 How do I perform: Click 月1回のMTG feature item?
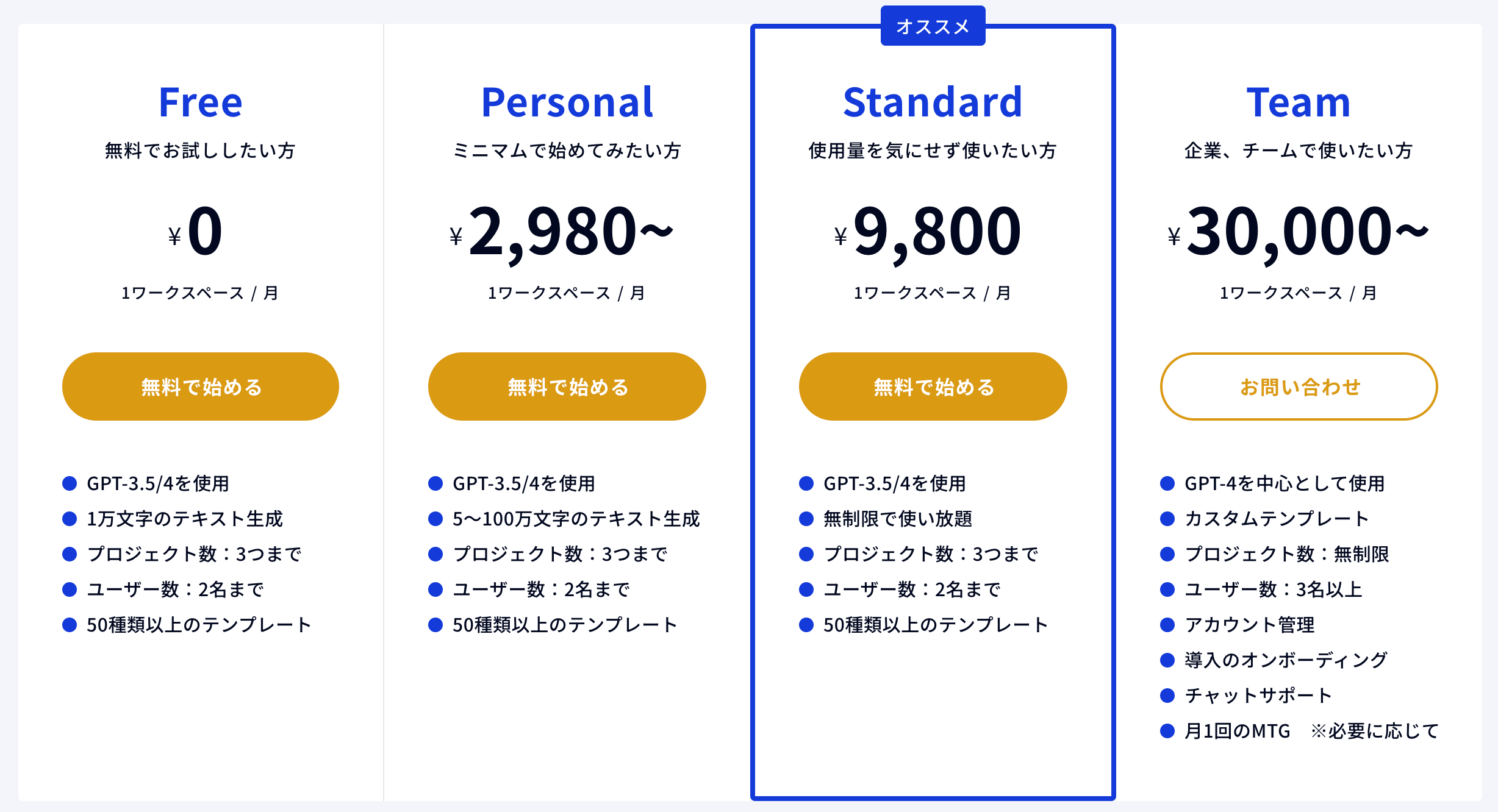click(1237, 731)
